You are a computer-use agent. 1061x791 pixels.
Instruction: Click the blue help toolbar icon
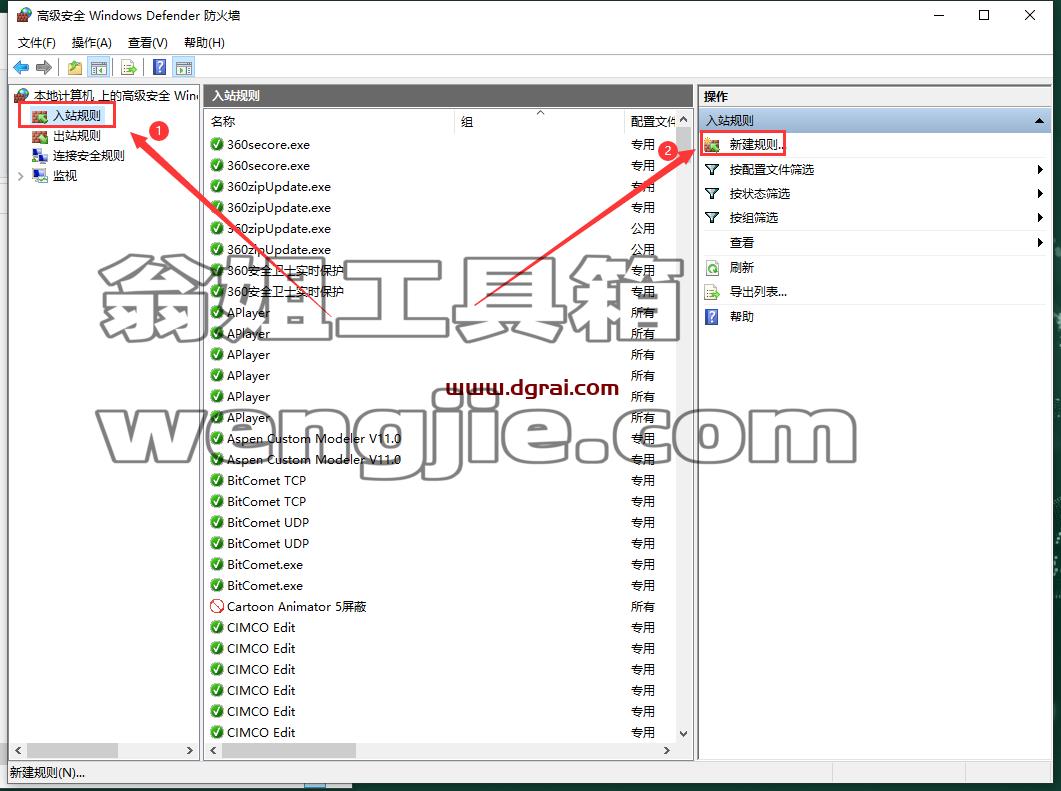point(159,67)
